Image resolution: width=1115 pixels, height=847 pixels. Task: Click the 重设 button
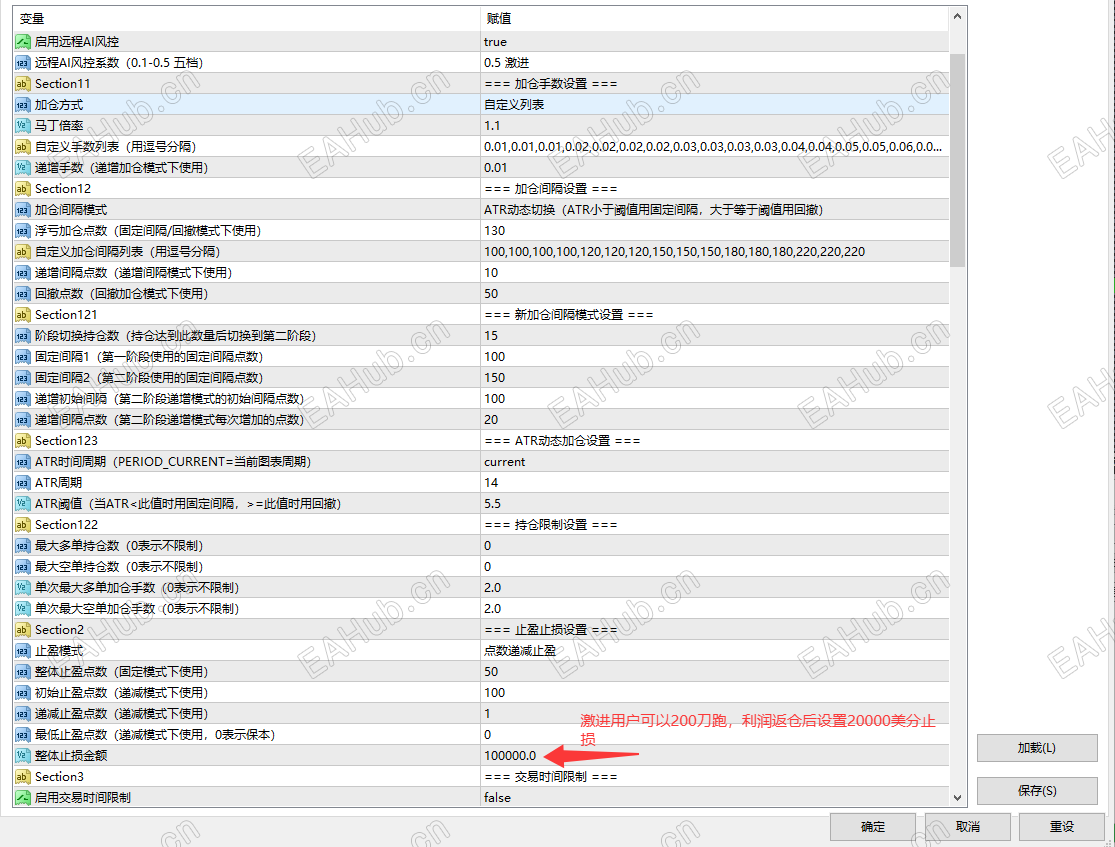click(1062, 826)
